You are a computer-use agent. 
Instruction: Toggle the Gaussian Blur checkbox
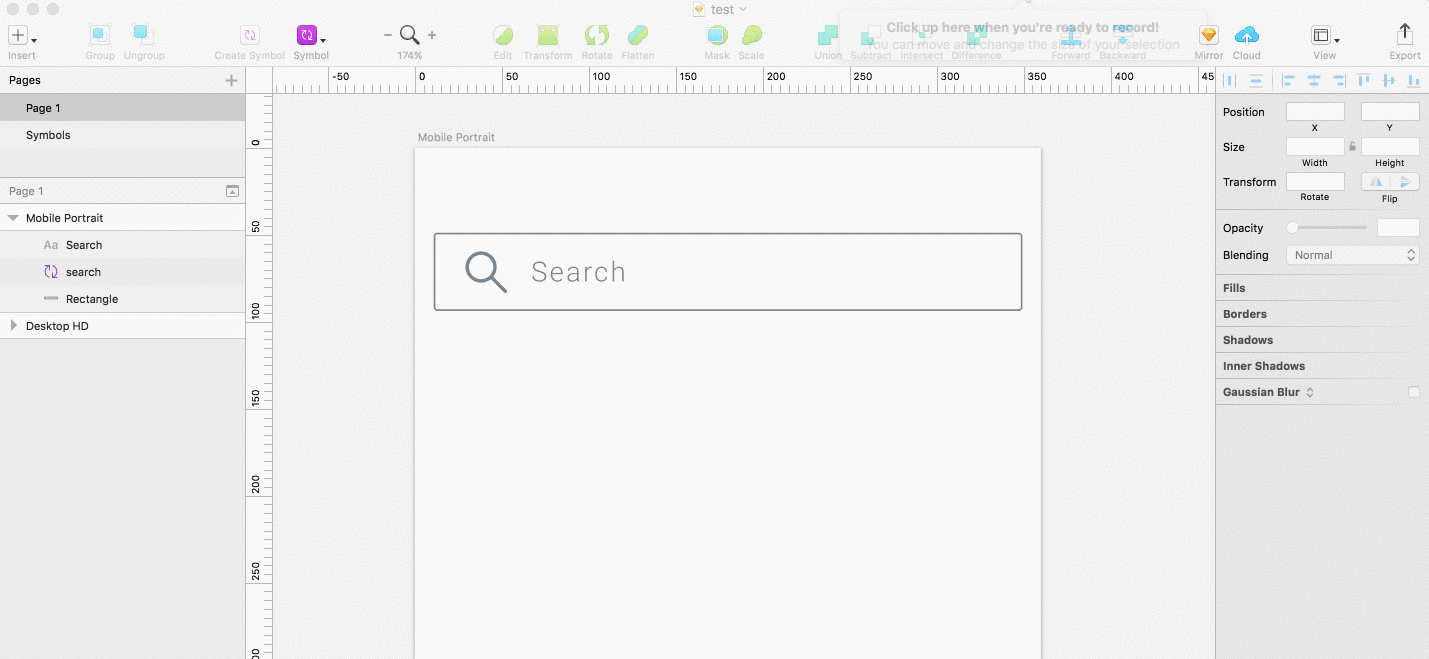1414,392
